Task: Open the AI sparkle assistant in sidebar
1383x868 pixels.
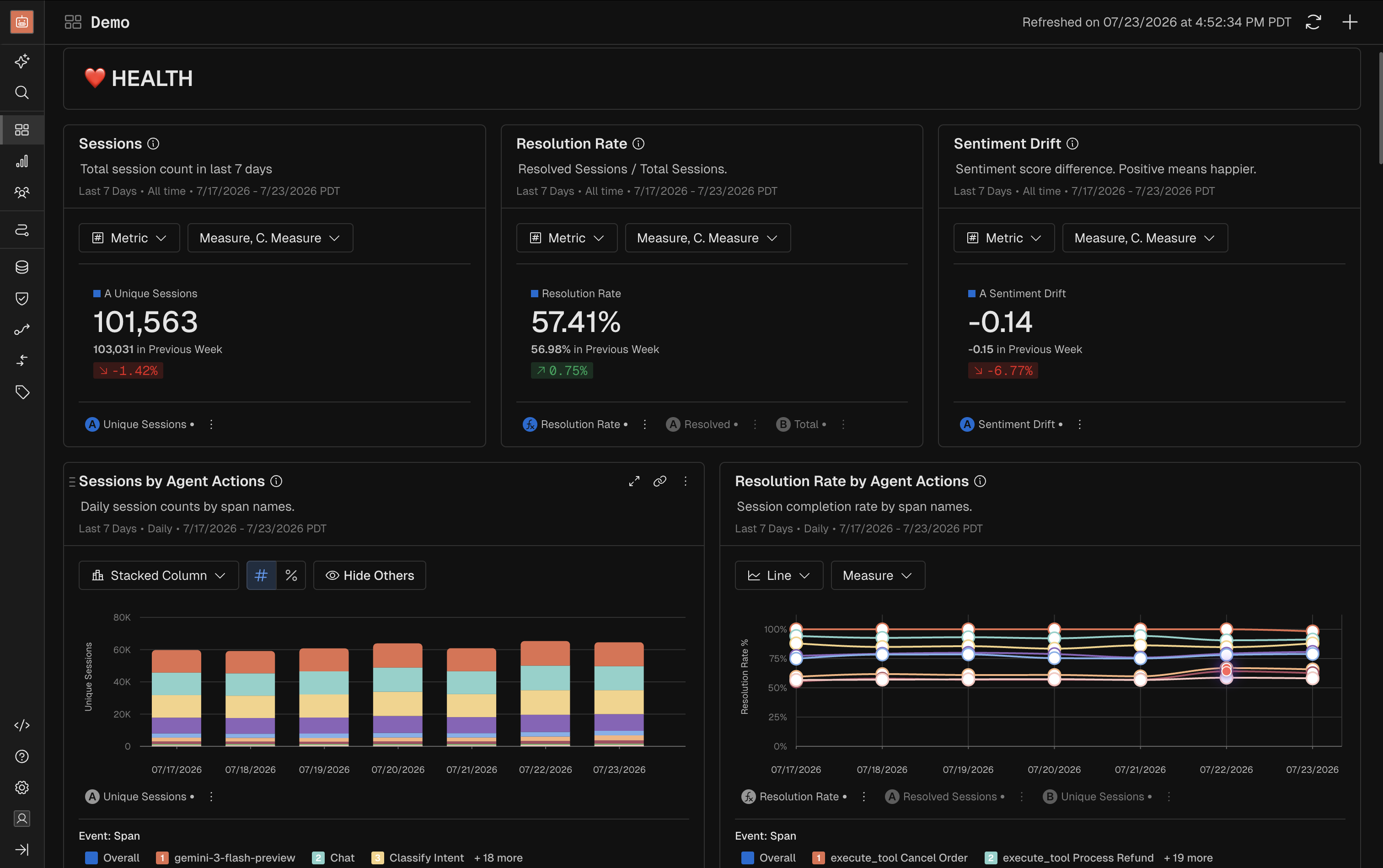Action: click(x=22, y=61)
